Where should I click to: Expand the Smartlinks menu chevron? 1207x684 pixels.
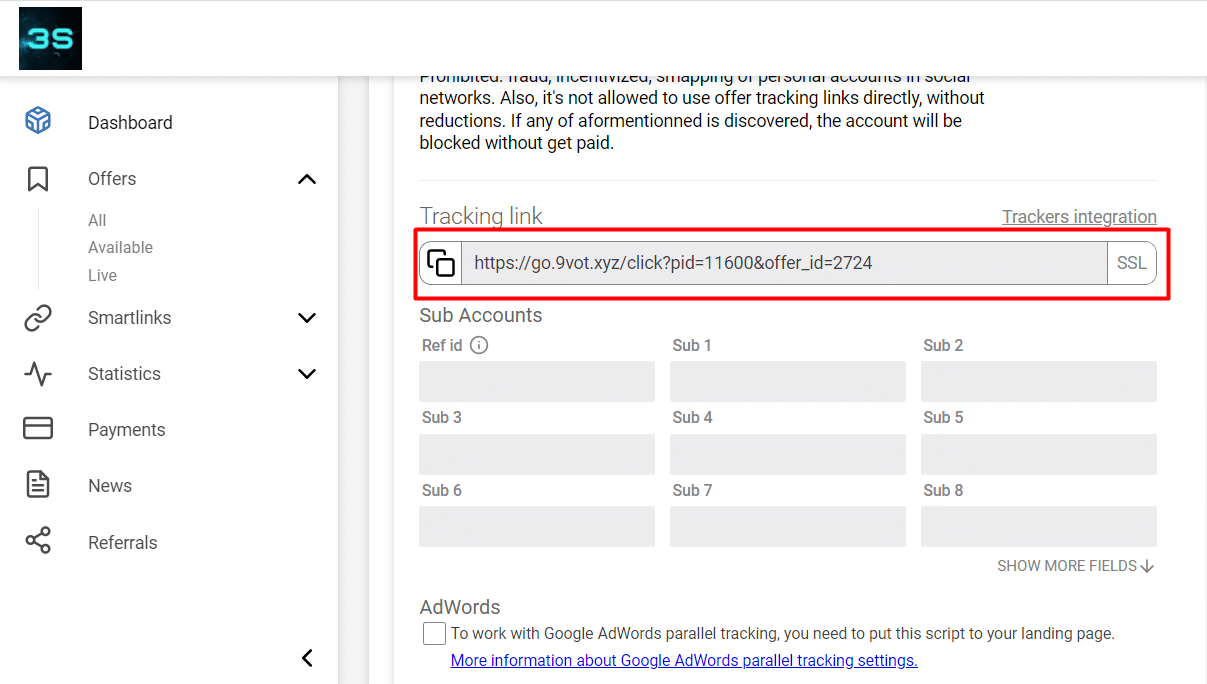pos(307,318)
